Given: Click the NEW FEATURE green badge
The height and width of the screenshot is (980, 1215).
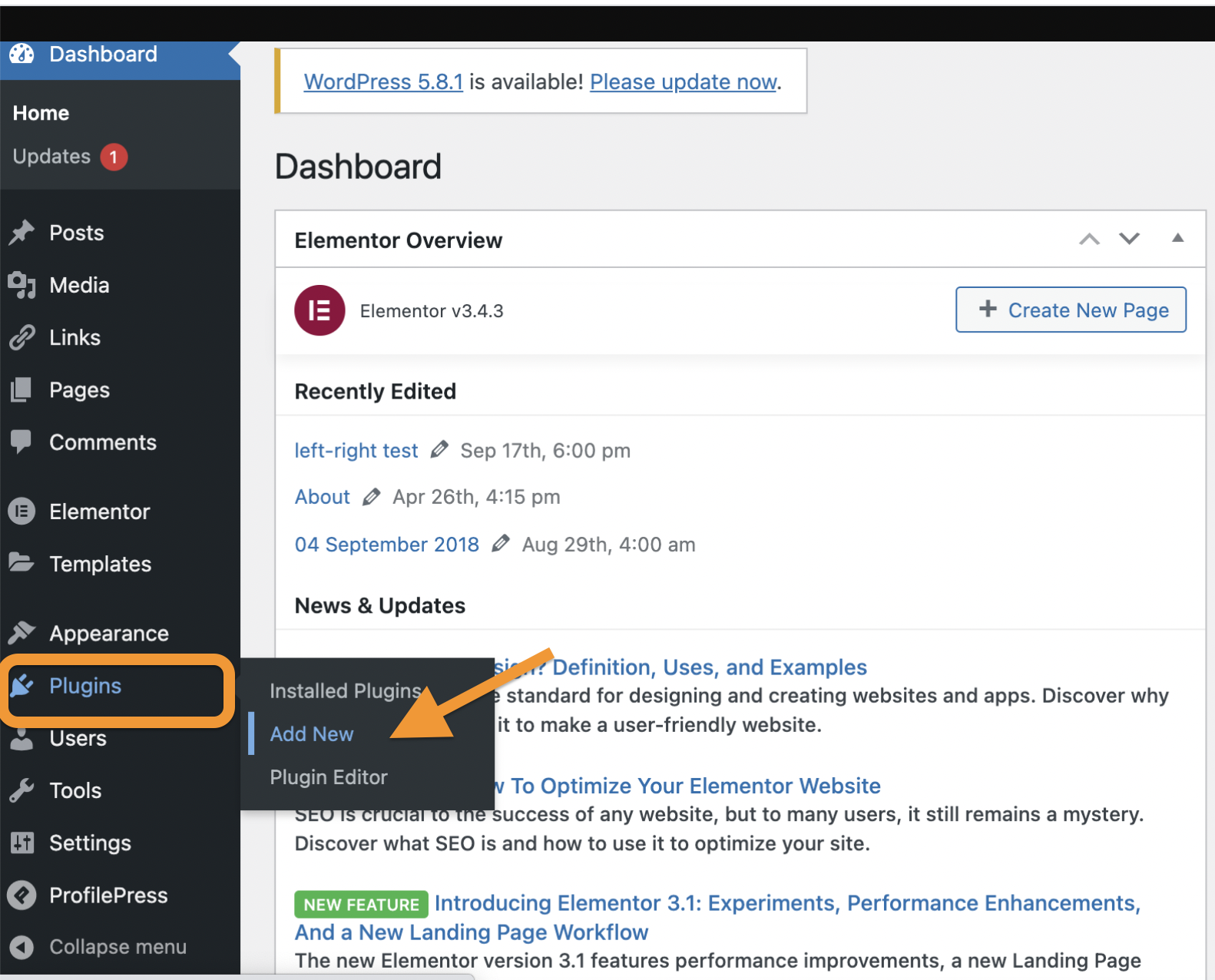Looking at the screenshot, I should tap(362, 904).
